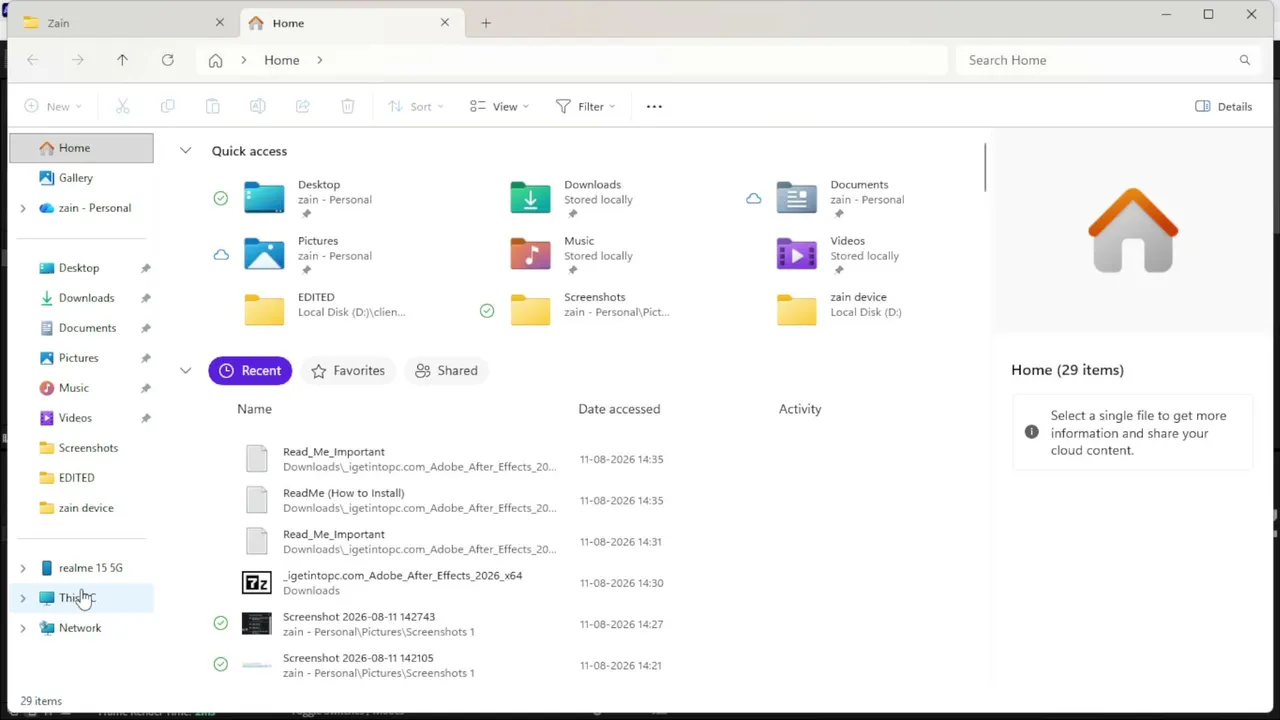This screenshot has height=720, width=1280.
Task: Show the Recent files tab
Action: click(250, 371)
